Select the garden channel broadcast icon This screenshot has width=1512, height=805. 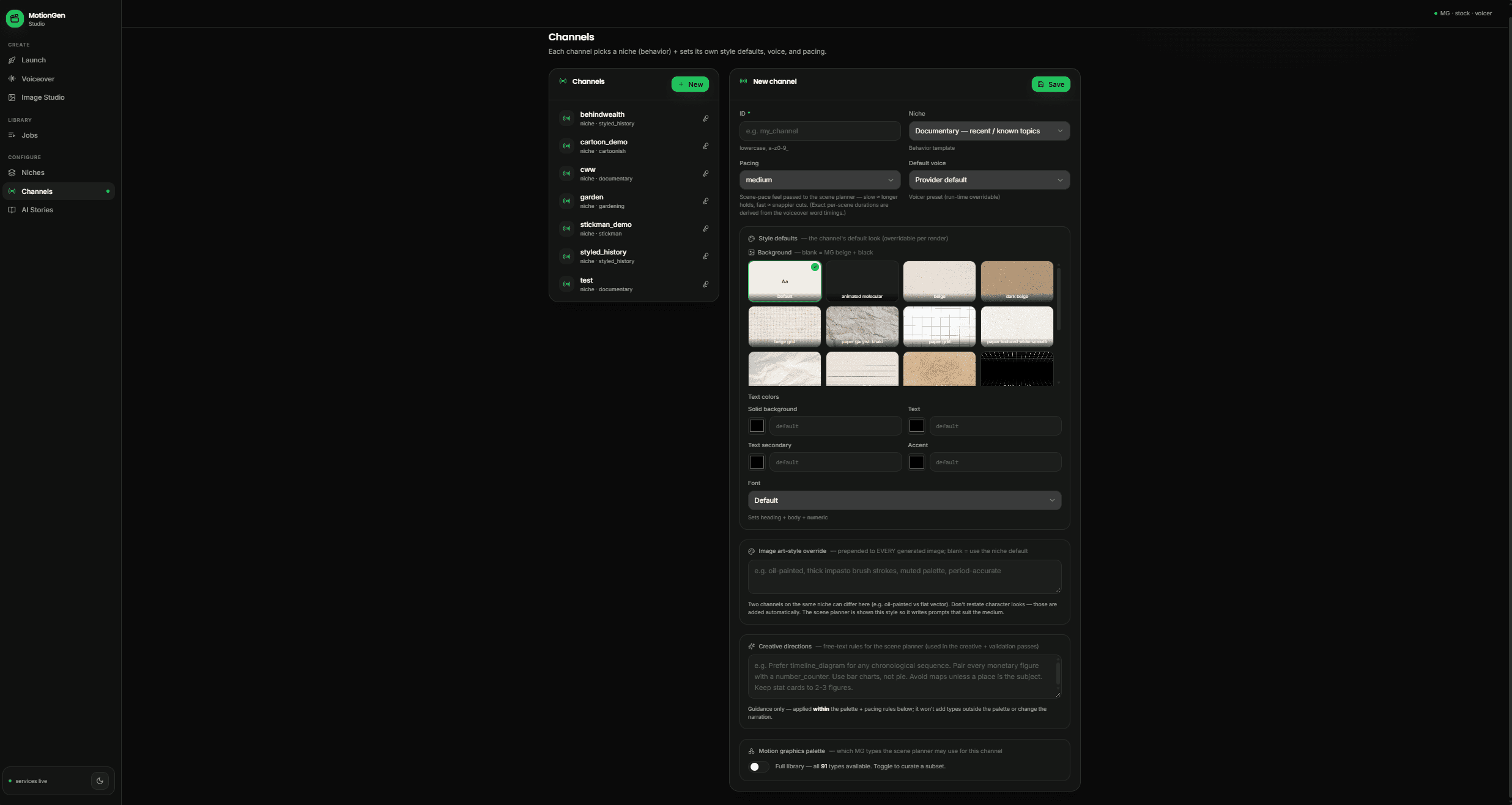tap(566, 201)
